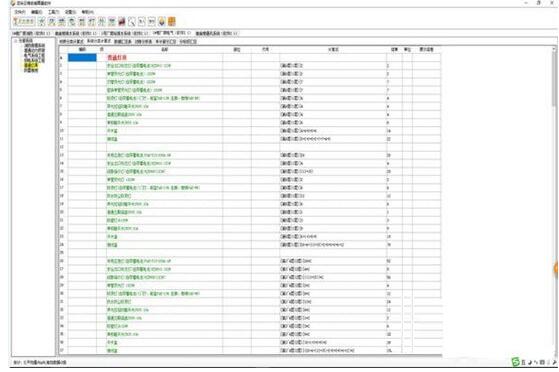This screenshot has height=372, width=559.
Task: Click the red title text in the first row
Action: click(117, 57)
